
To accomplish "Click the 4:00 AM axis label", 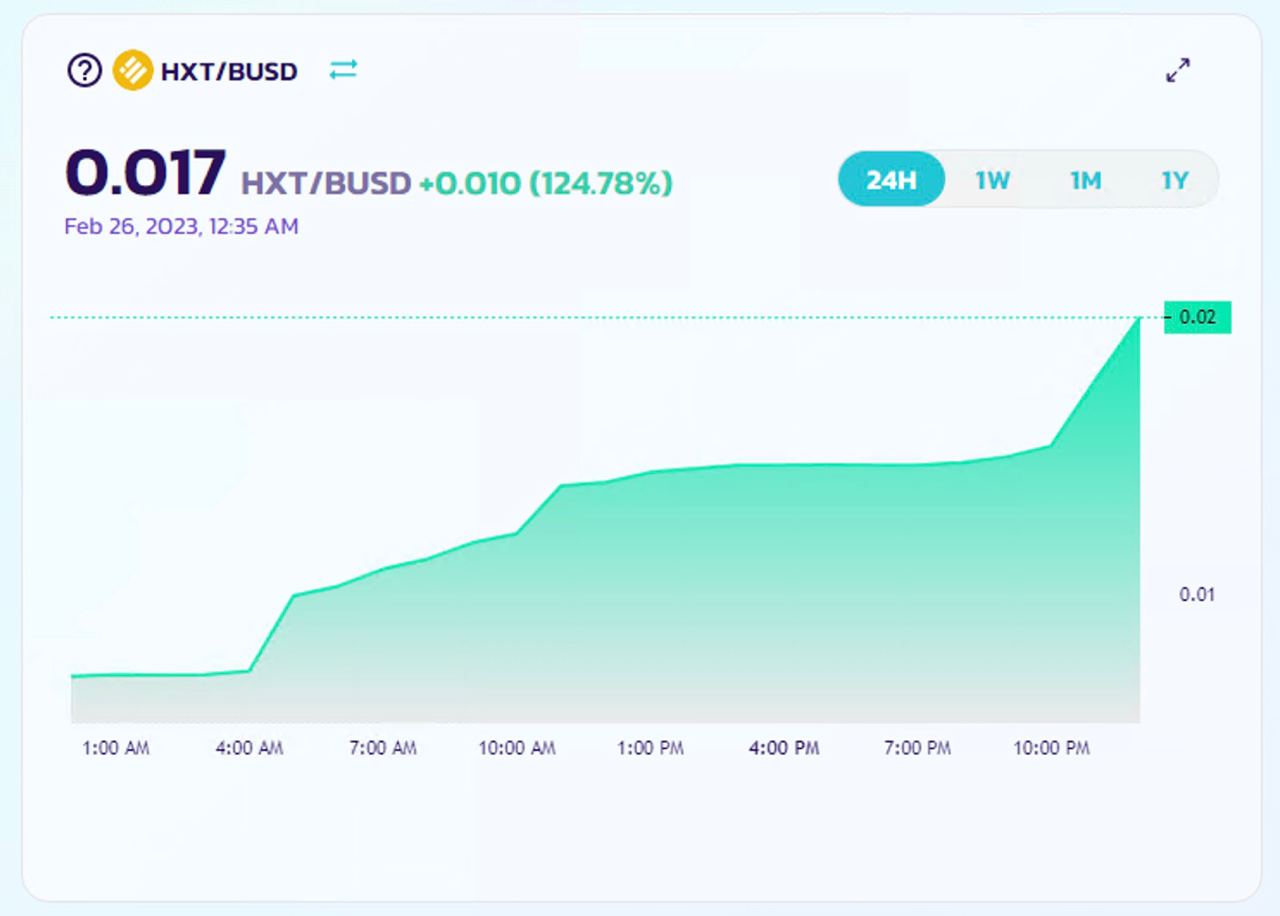I will [250, 748].
